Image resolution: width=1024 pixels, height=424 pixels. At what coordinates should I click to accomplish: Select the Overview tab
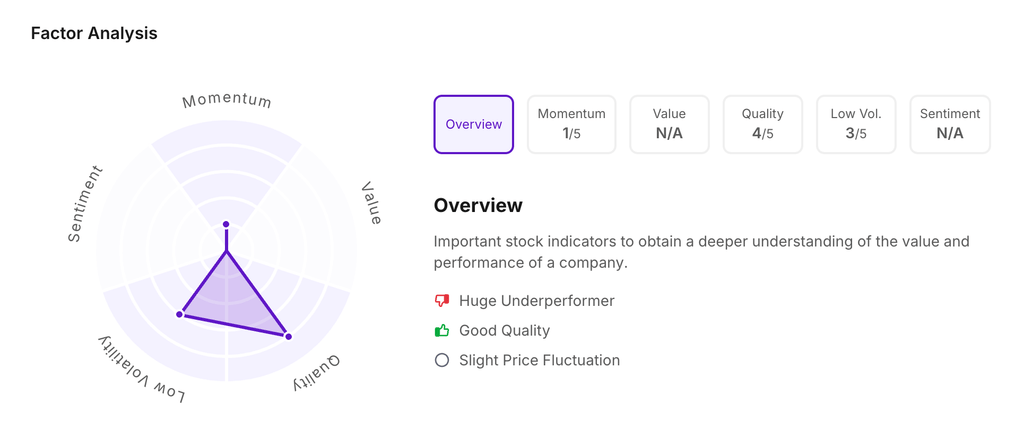474,124
